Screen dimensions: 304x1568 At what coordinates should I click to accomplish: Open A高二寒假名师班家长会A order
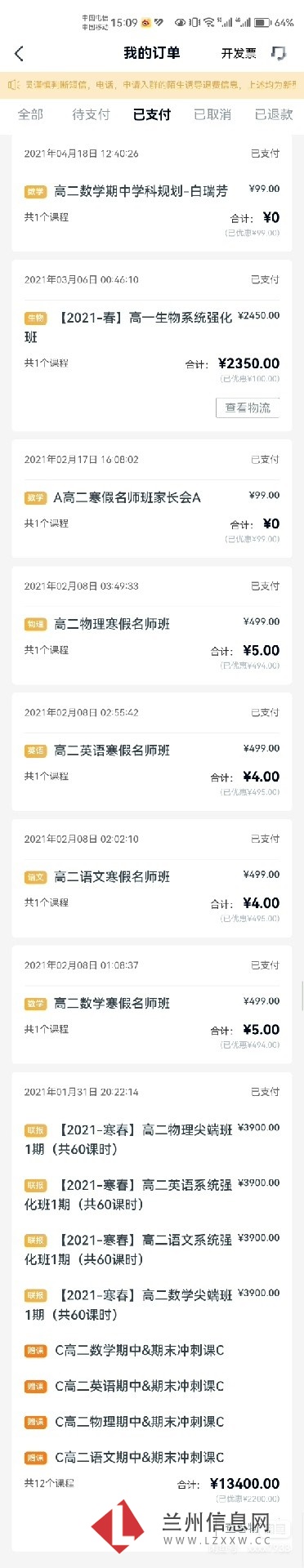(152, 499)
